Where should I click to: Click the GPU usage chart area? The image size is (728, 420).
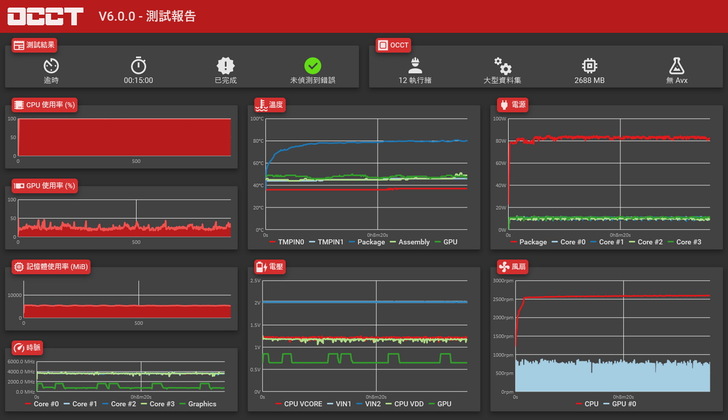(124, 218)
